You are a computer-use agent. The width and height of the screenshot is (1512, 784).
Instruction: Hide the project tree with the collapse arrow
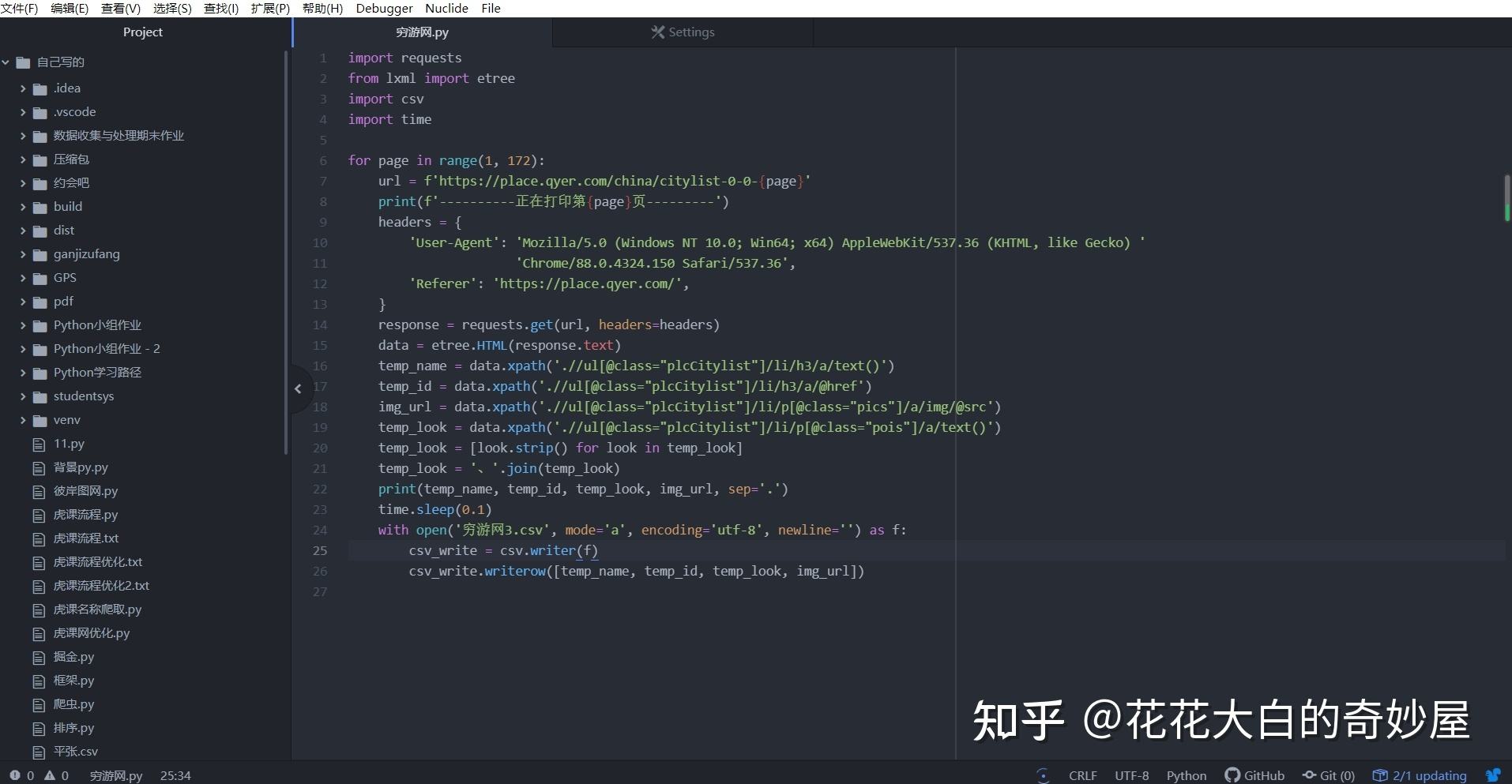(x=298, y=388)
